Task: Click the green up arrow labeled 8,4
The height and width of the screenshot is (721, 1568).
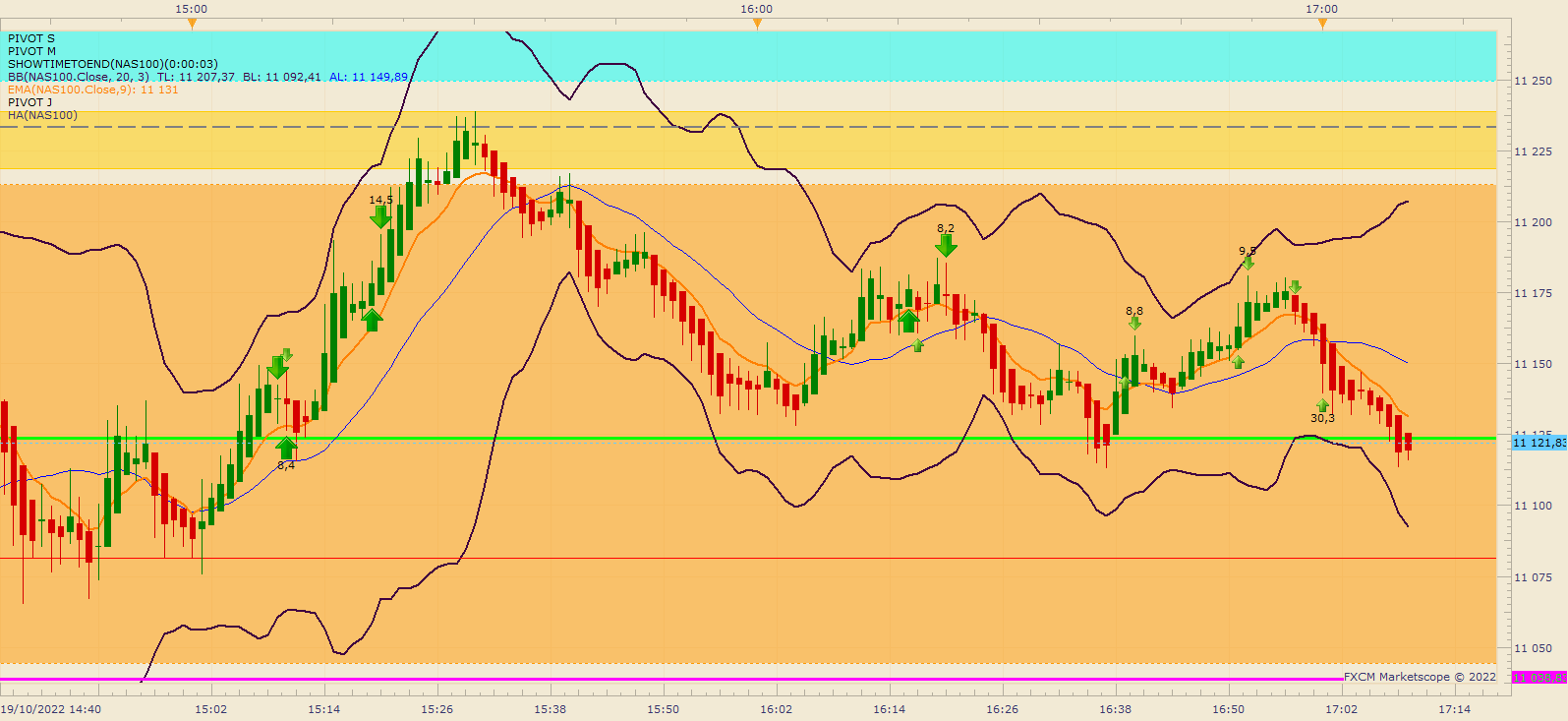Action: coord(286,448)
